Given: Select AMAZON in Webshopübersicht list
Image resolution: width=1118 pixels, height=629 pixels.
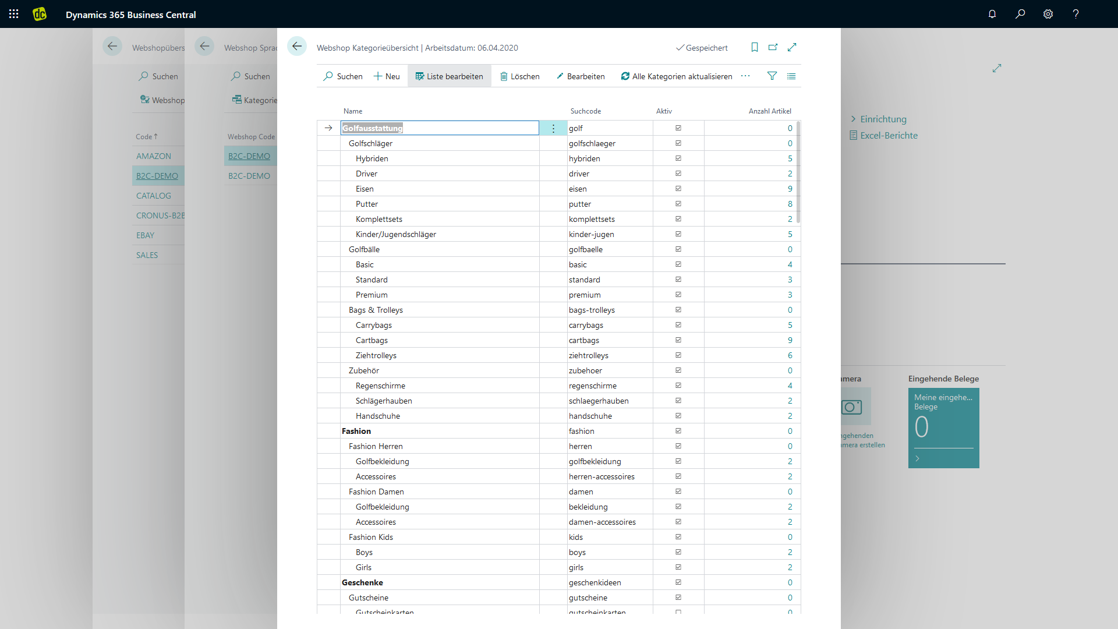Looking at the screenshot, I should click(153, 156).
